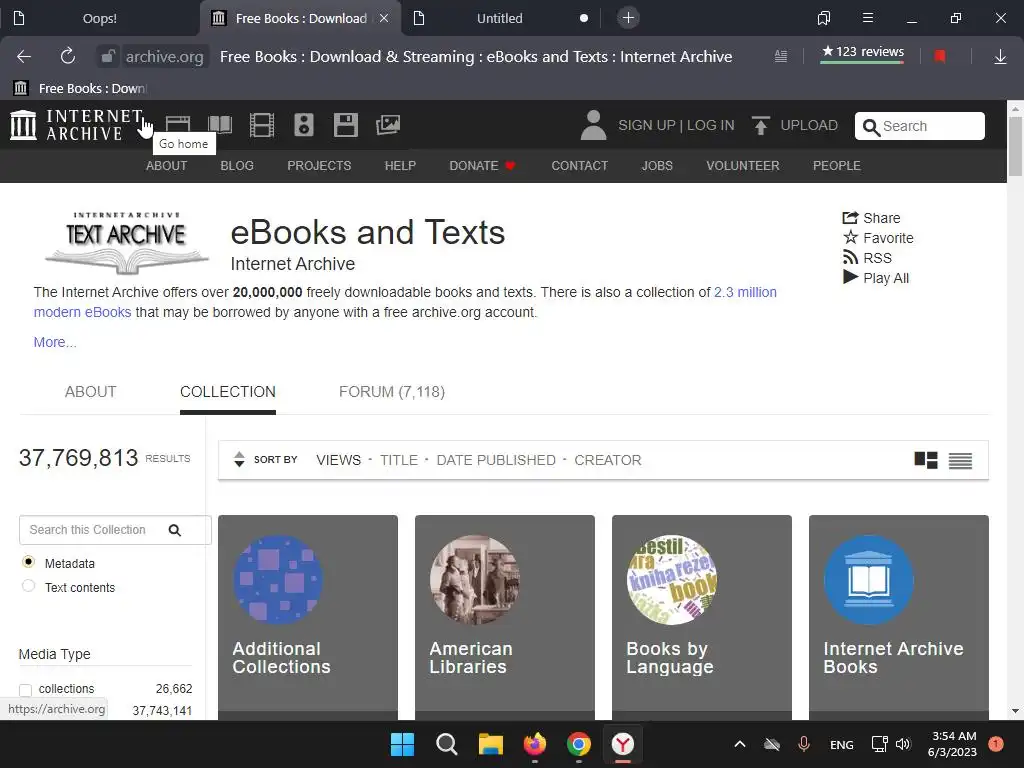1024x768 pixels.
Task: Switch to the COLLECTION tab
Action: click(228, 392)
